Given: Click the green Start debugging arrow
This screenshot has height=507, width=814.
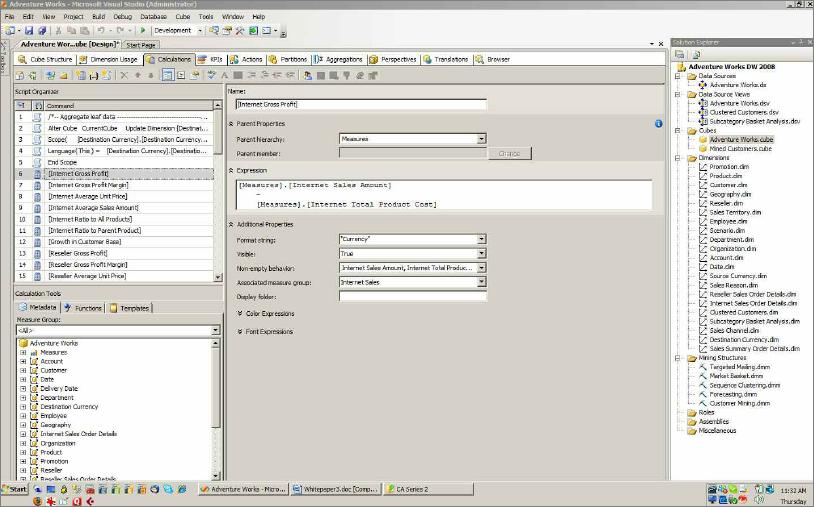Looking at the screenshot, I should (x=143, y=31).
